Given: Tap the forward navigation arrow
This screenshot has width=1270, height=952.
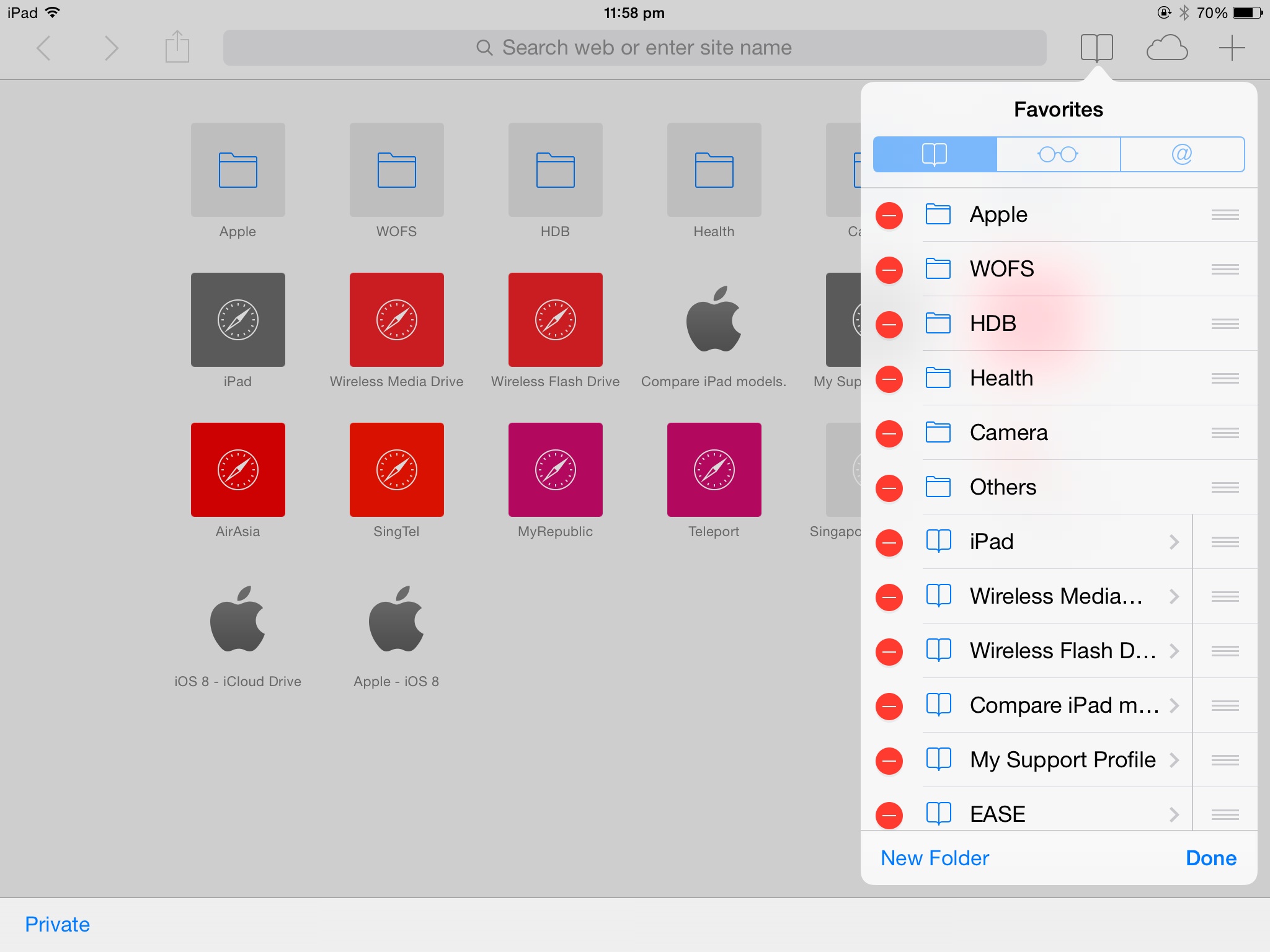Looking at the screenshot, I should pyautogui.click(x=110, y=47).
